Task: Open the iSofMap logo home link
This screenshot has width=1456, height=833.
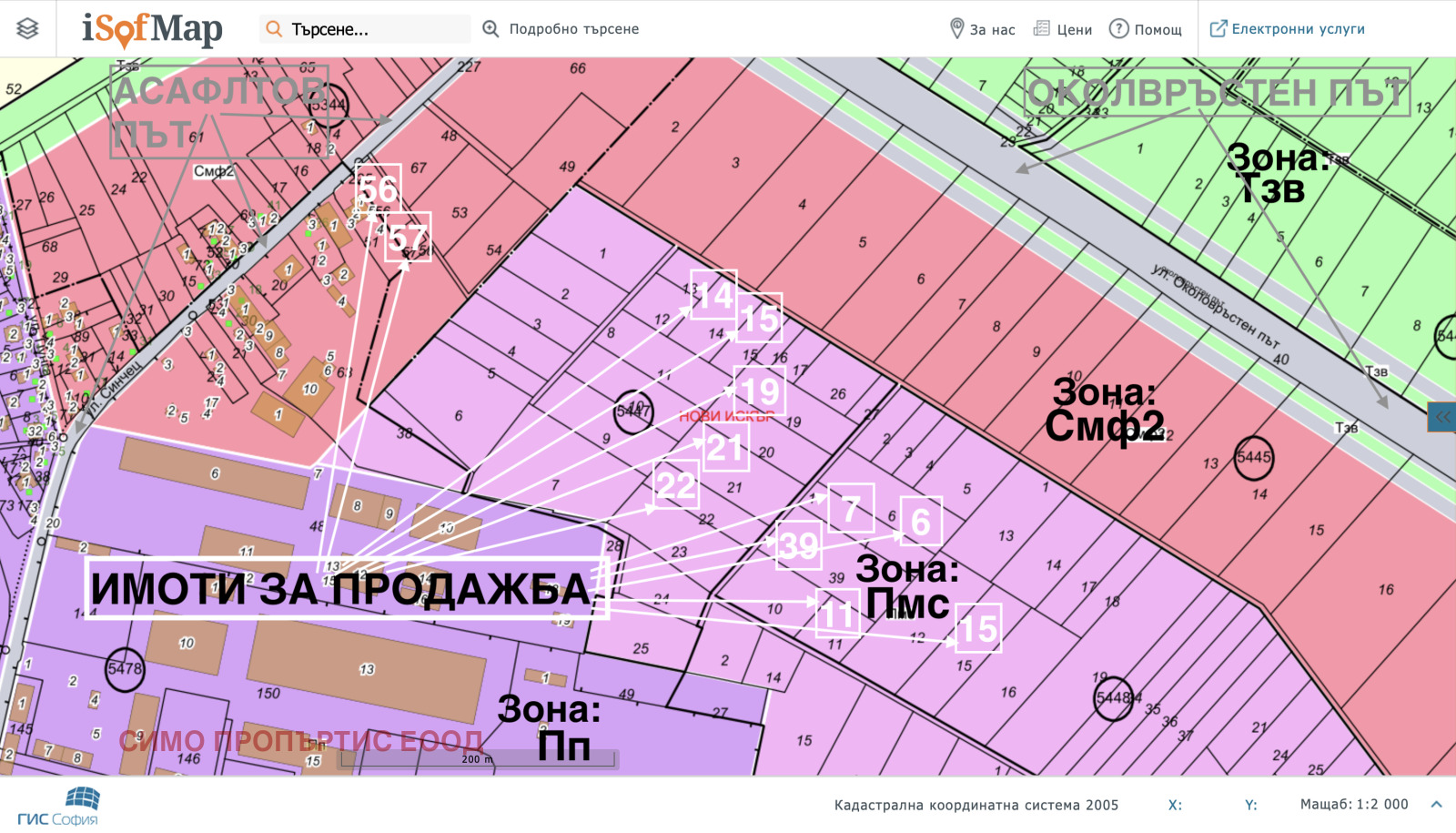Action: coord(152,29)
